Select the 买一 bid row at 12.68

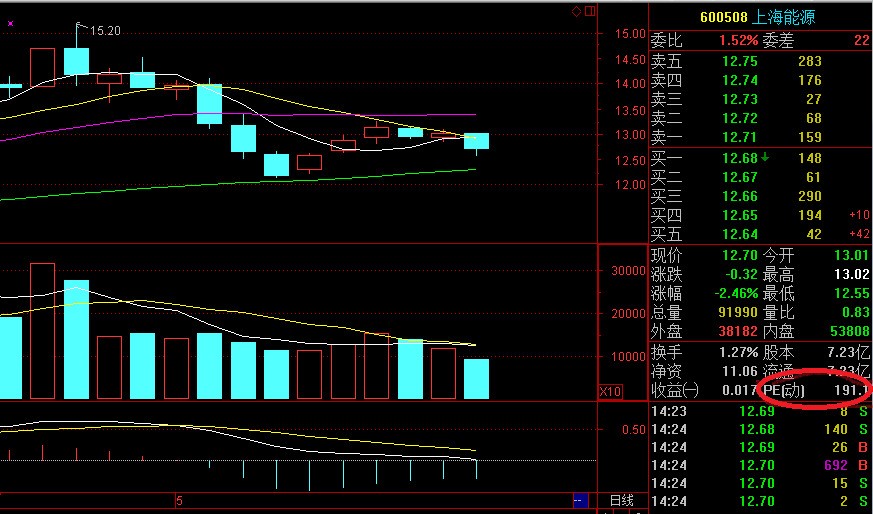(760, 158)
